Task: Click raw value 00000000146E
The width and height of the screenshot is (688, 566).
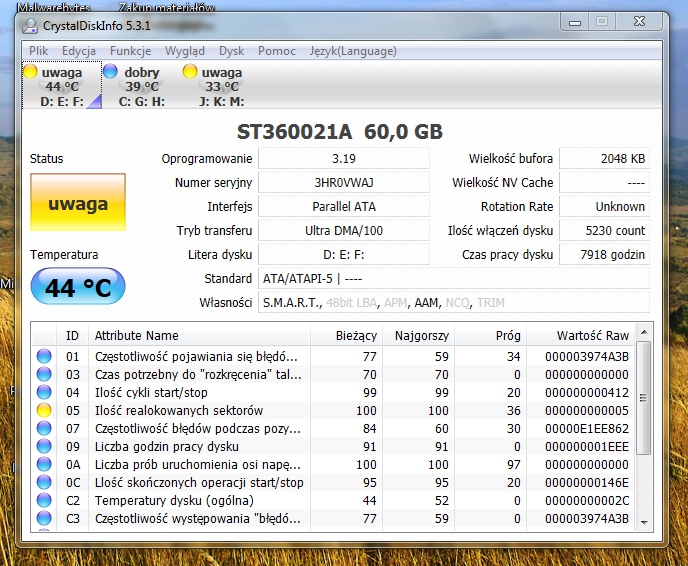Action: pos(587,483)
